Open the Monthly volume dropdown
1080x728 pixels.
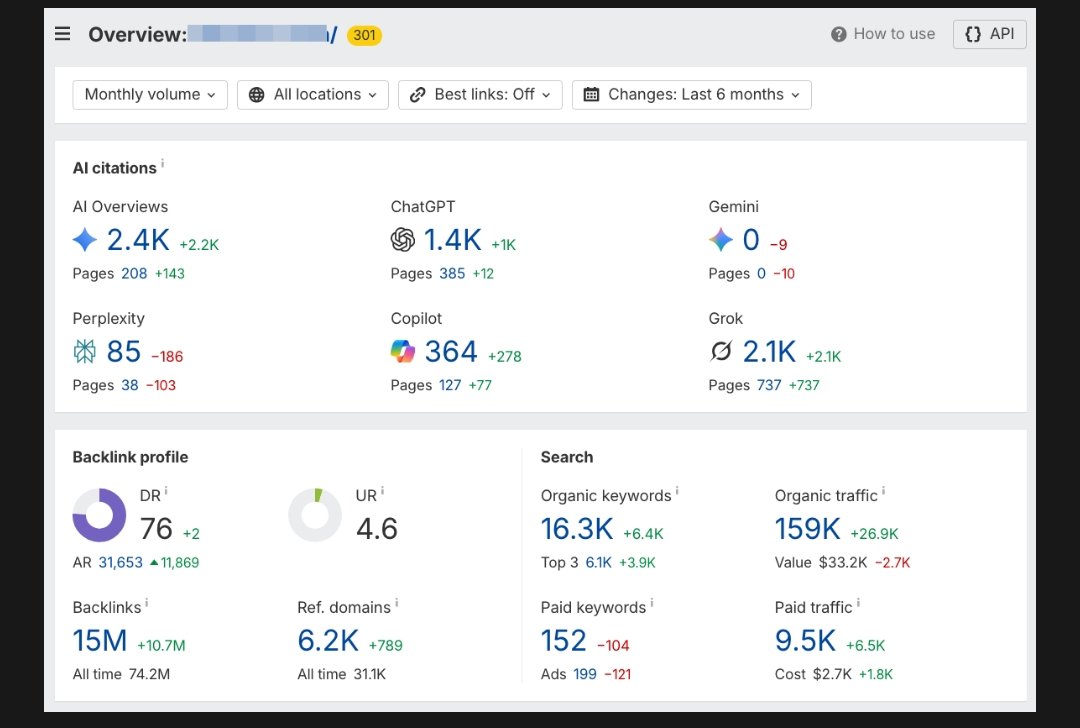tap(150, 94)
